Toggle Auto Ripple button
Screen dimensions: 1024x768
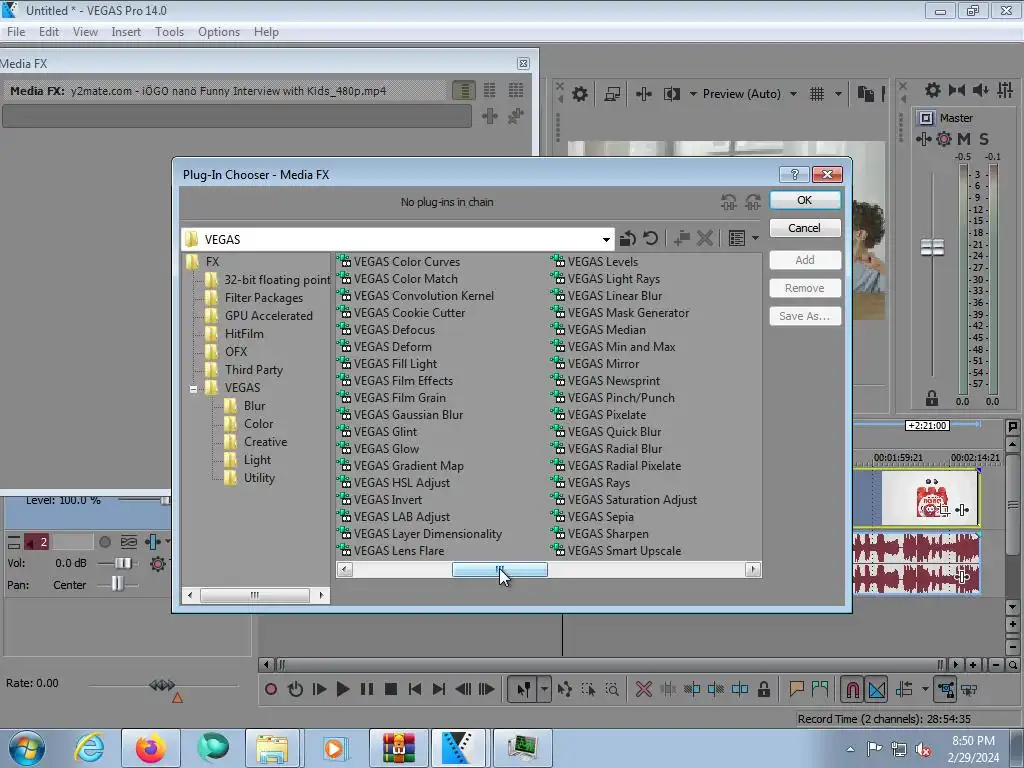pyautogui.click(x=905, y=689)
